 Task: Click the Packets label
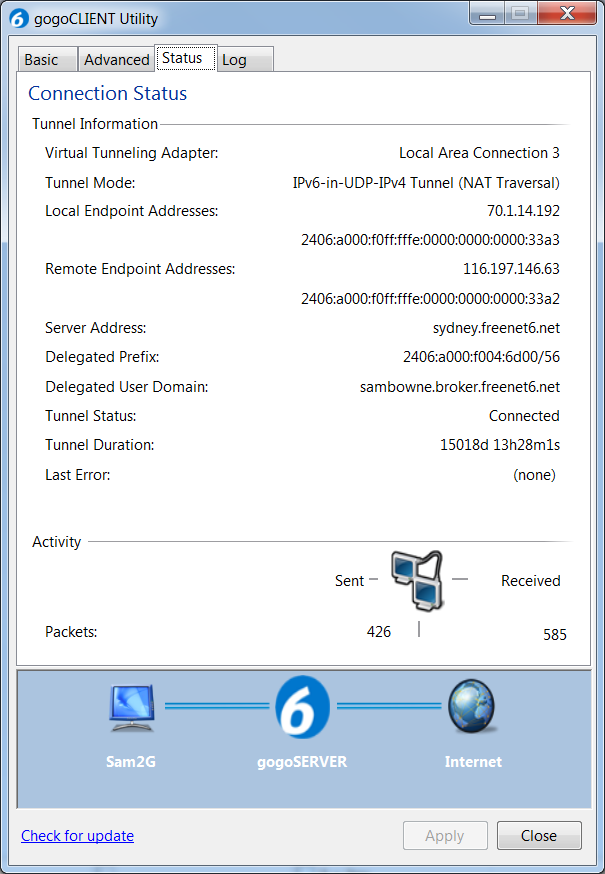coord(71,632)
